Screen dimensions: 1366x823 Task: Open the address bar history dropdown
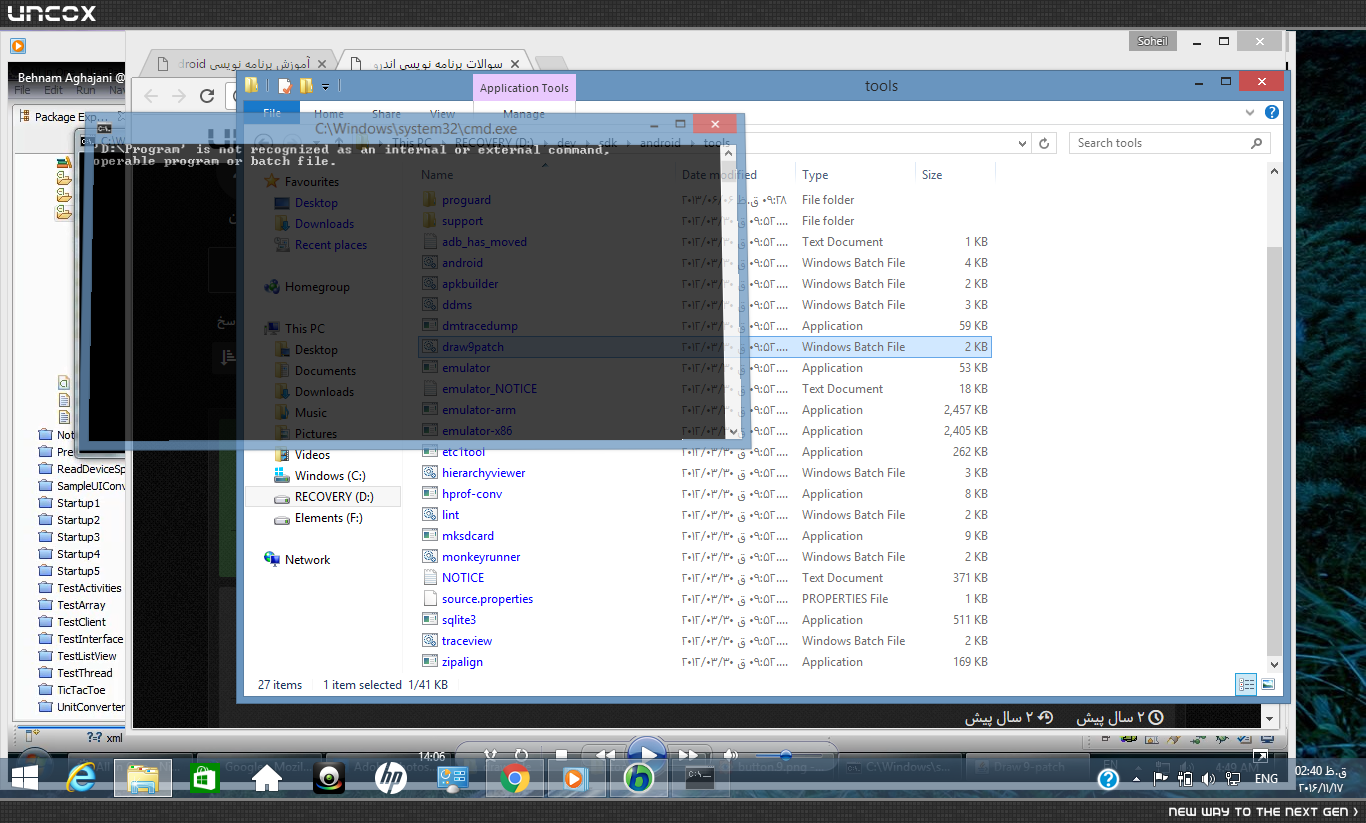pos(1021,143)
